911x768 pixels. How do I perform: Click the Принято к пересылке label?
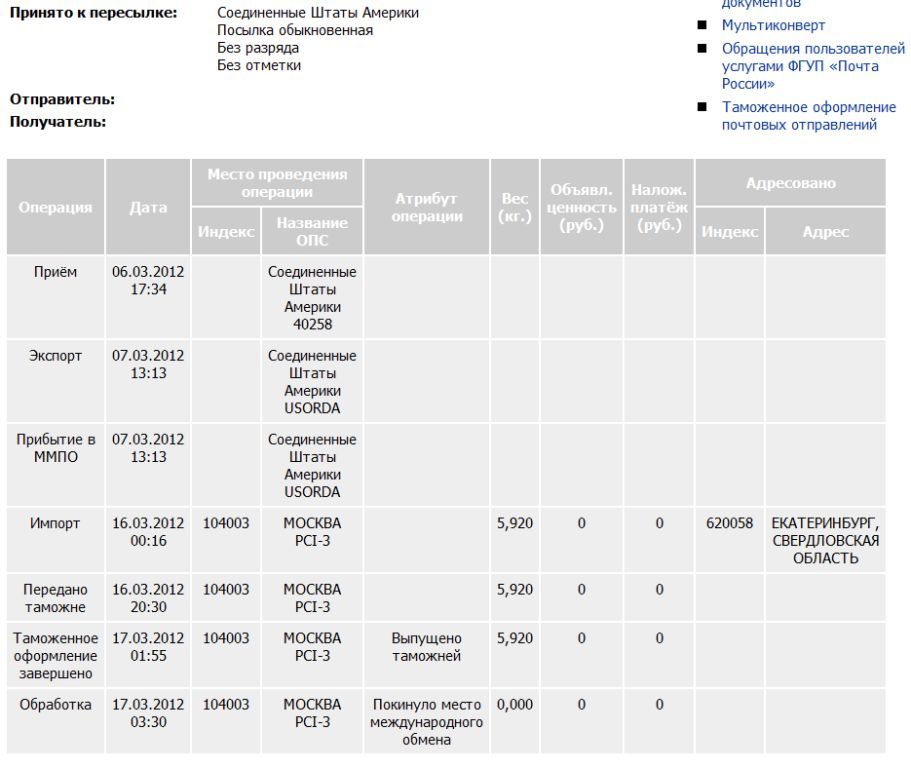point(94,13)
